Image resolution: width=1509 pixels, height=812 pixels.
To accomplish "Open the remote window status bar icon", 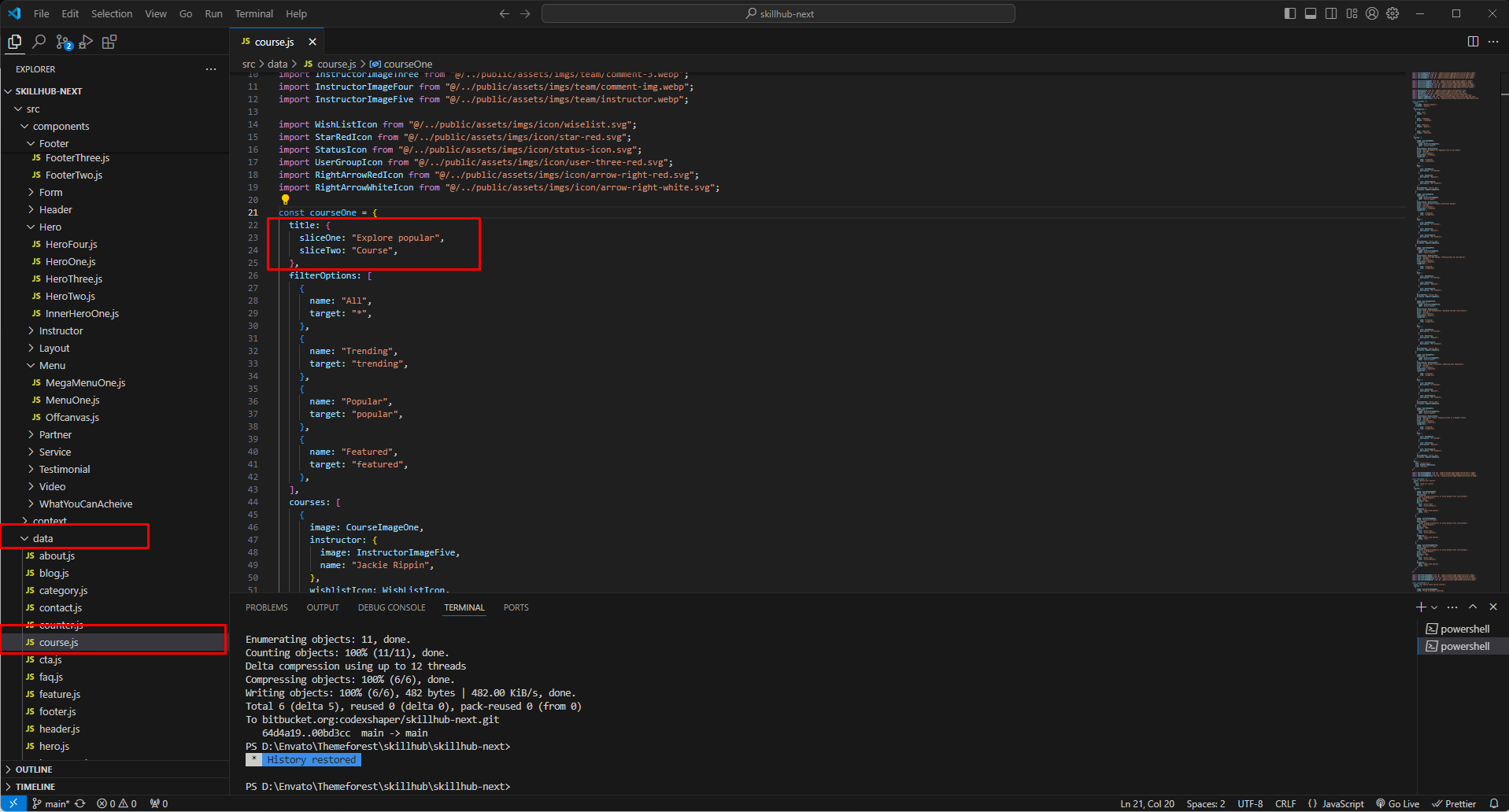I will 13,803.
